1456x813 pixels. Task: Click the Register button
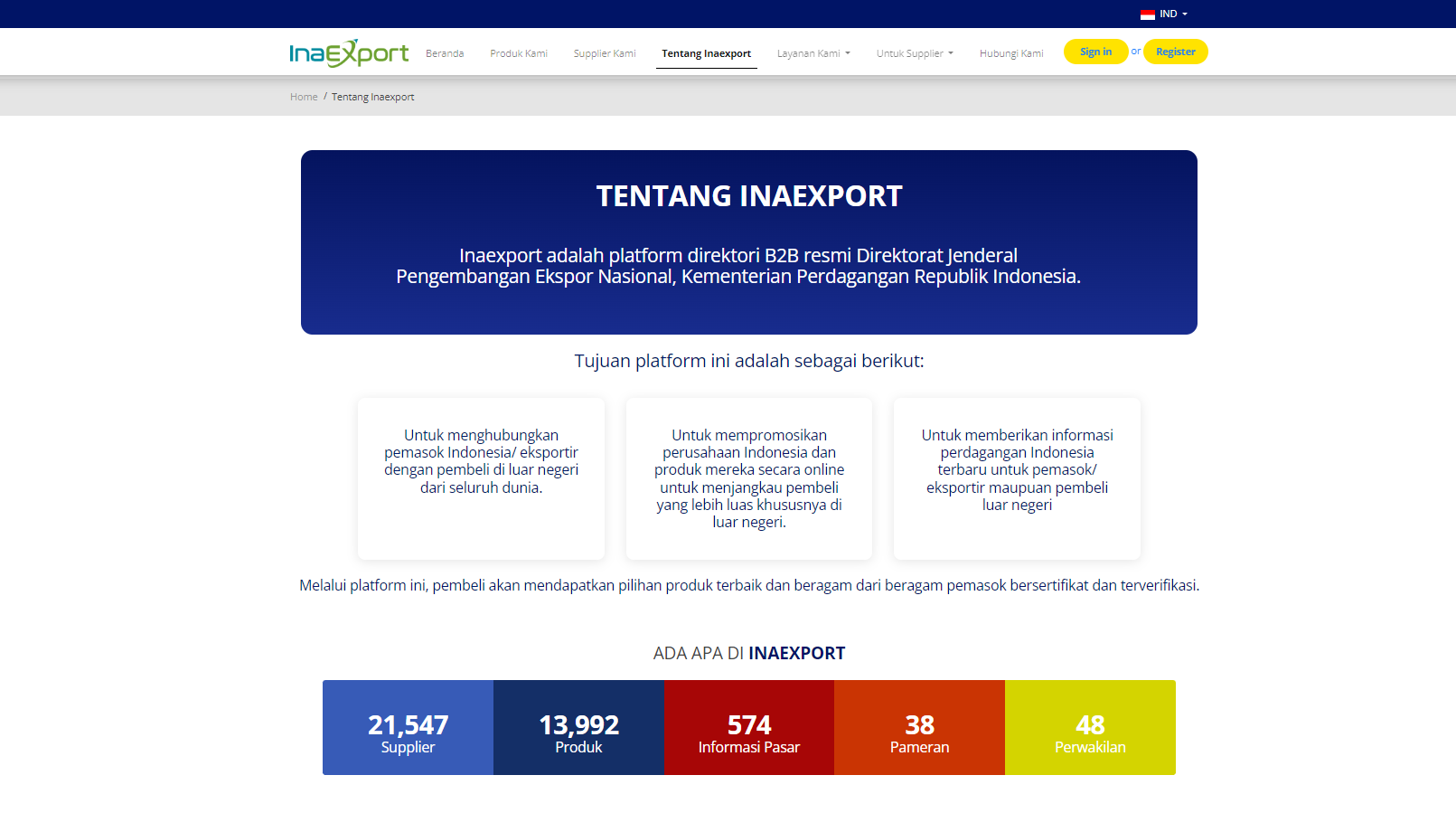pyautogui.click(x=1175, y=52)
